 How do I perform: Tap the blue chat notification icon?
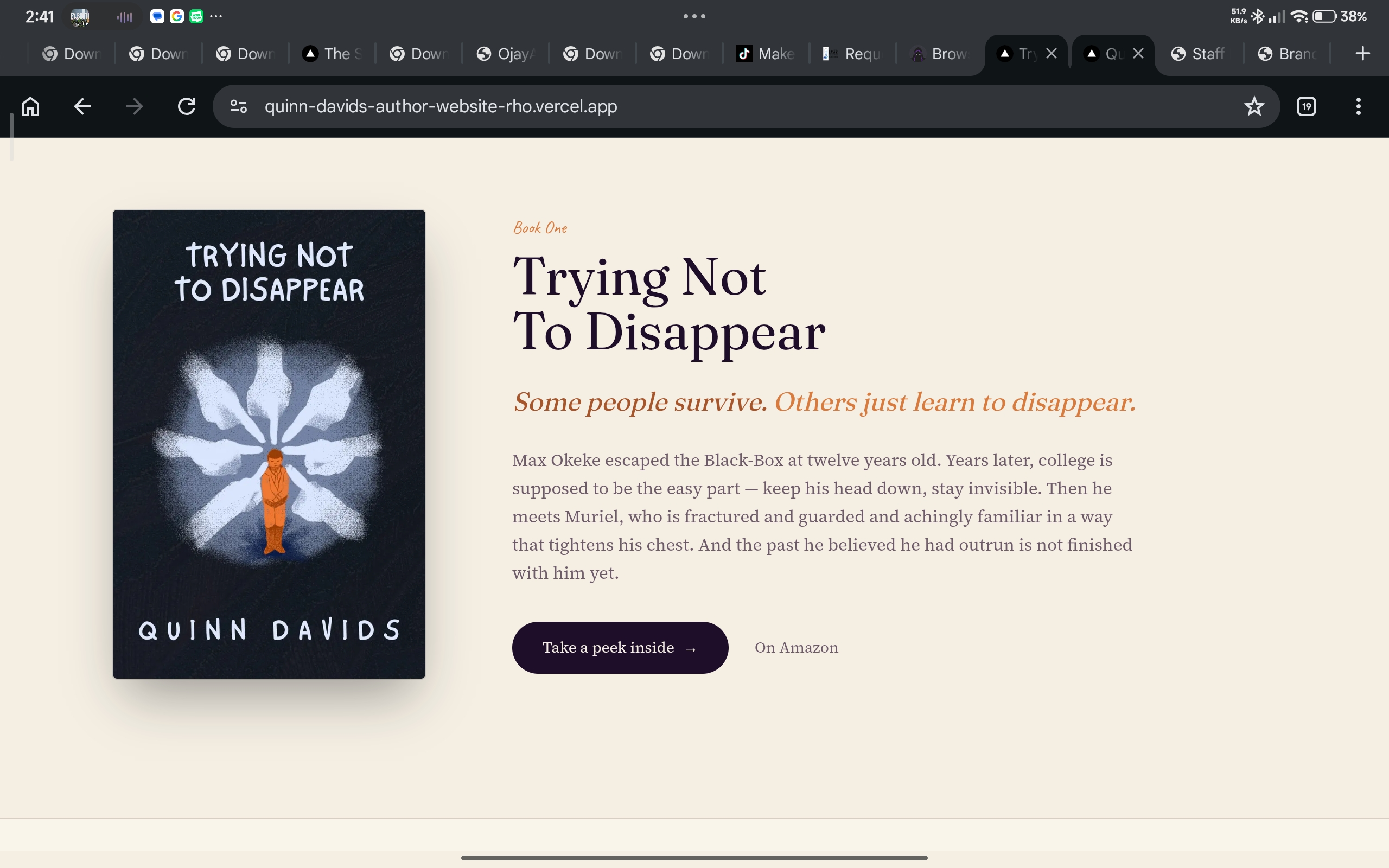click(157, 16)
